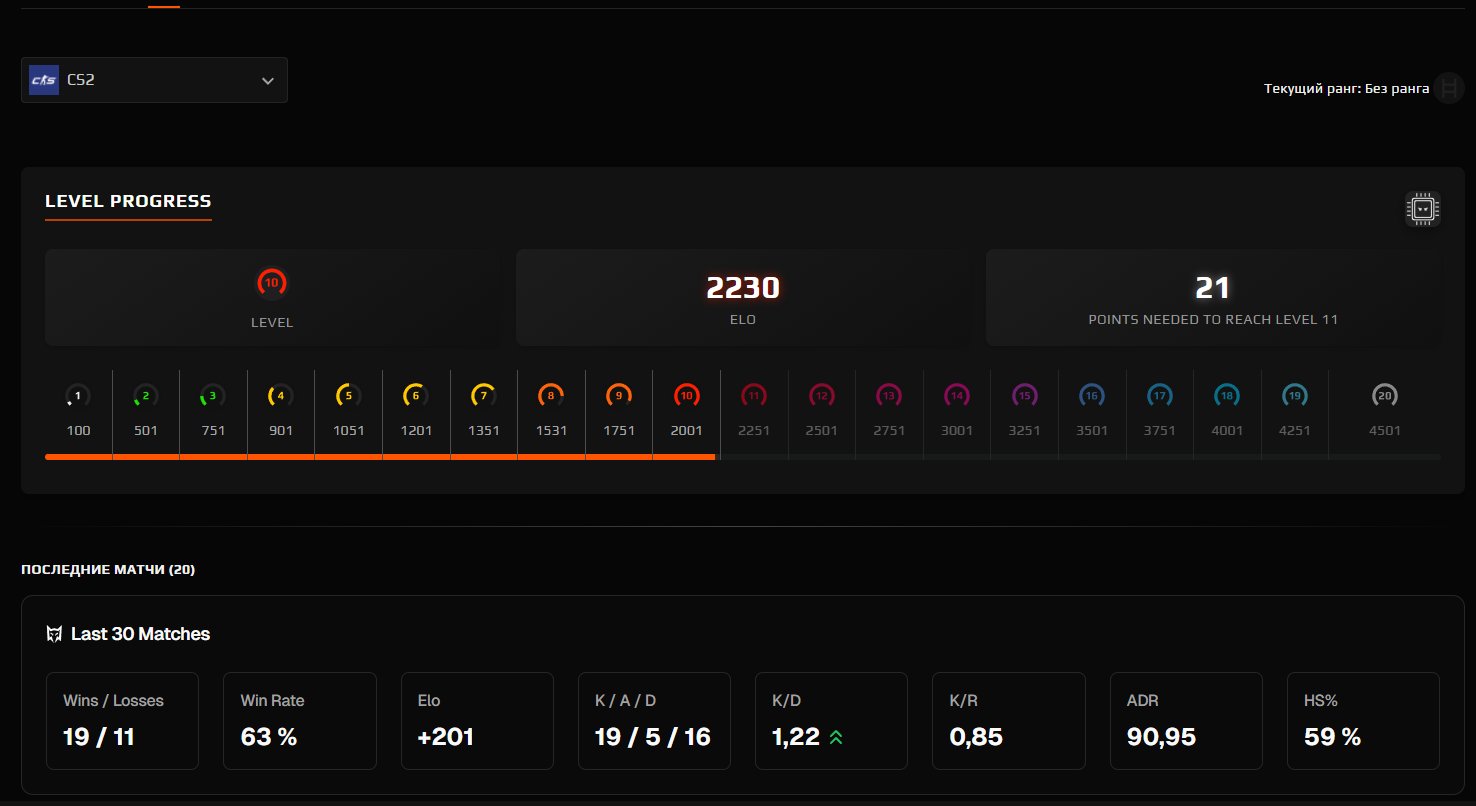Click the level 10 badge icon
1476x806 pixels.
pos(271,284)
